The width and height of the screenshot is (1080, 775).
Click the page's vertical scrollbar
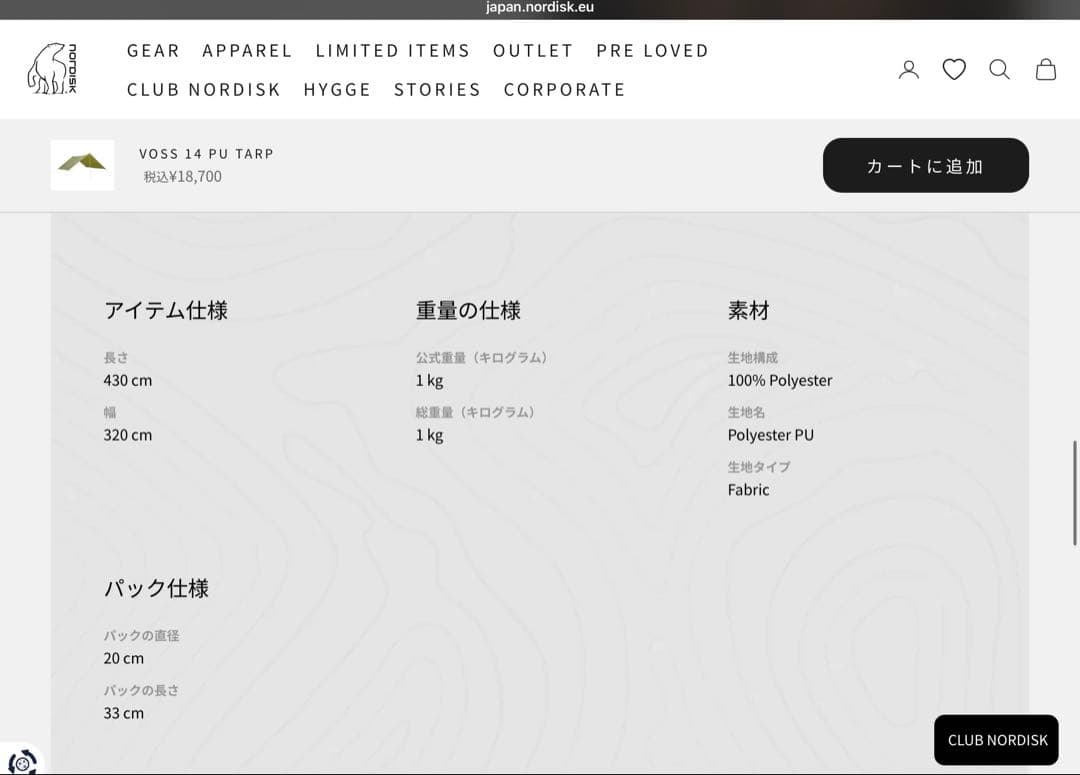click(1075, 492)
